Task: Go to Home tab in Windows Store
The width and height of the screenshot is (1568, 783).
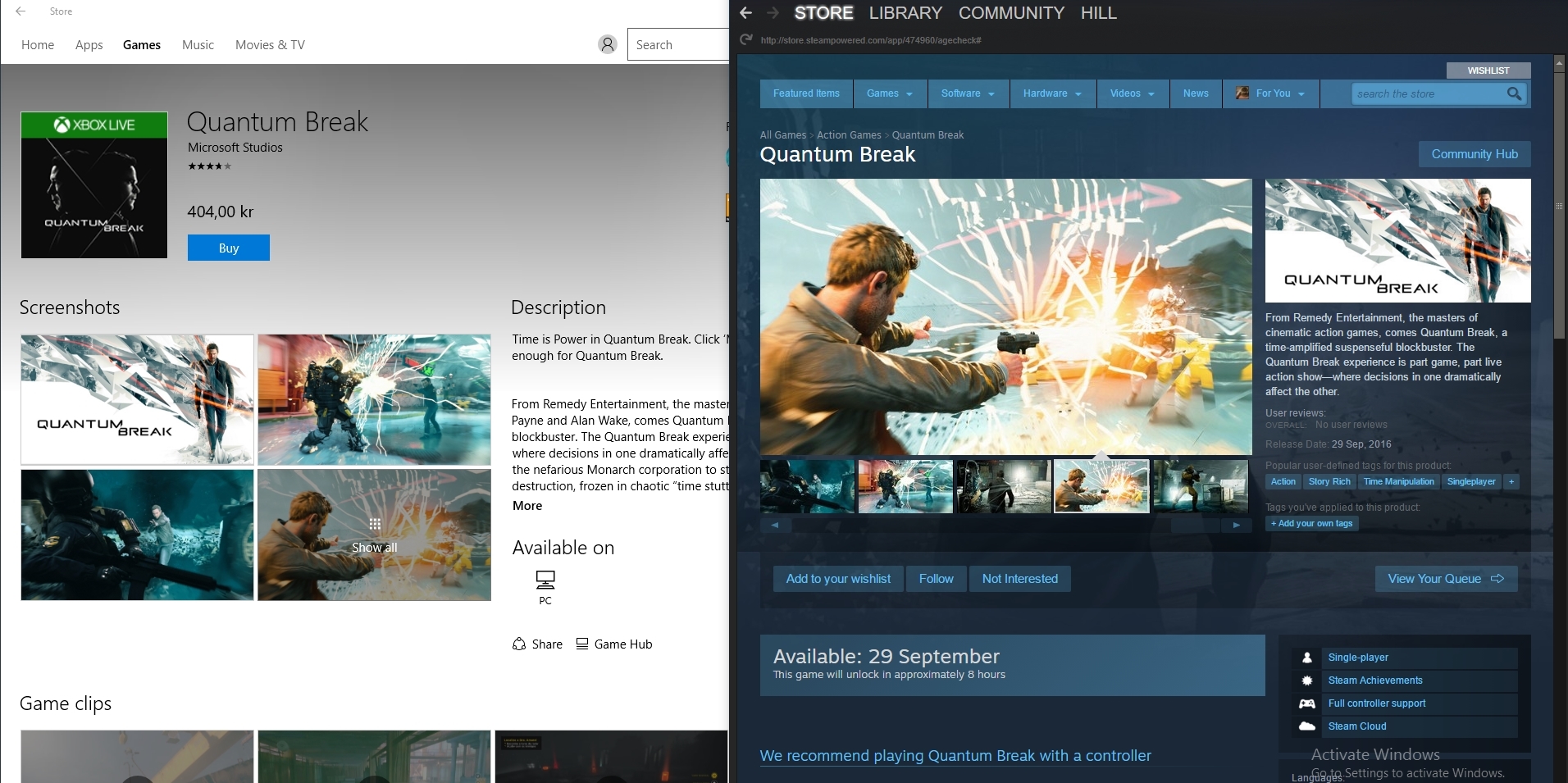Action: tap(38, 45)
